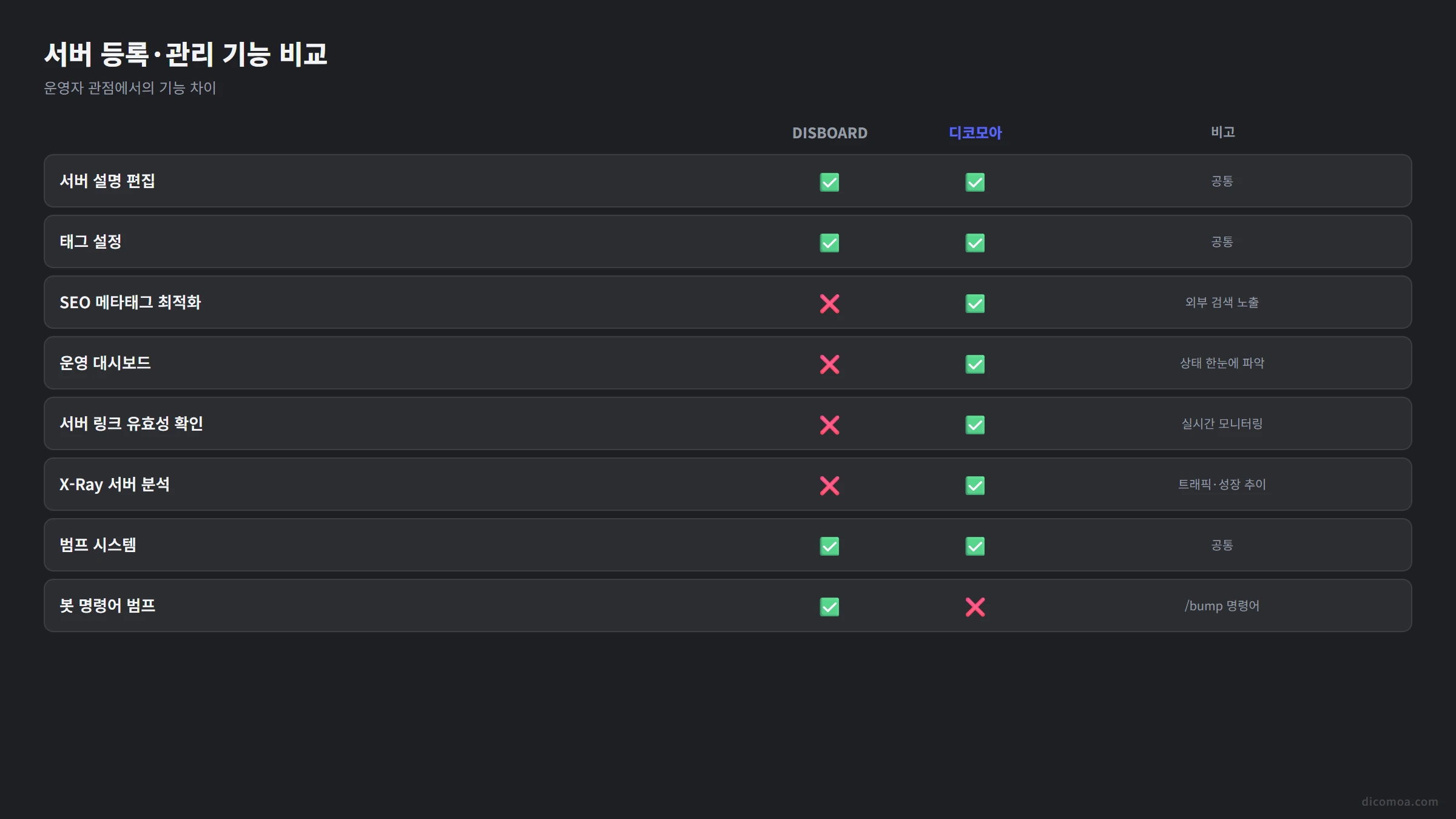Select the 비고 column header
Viewport: 1456px width, 819px height.
[1222, 132]
